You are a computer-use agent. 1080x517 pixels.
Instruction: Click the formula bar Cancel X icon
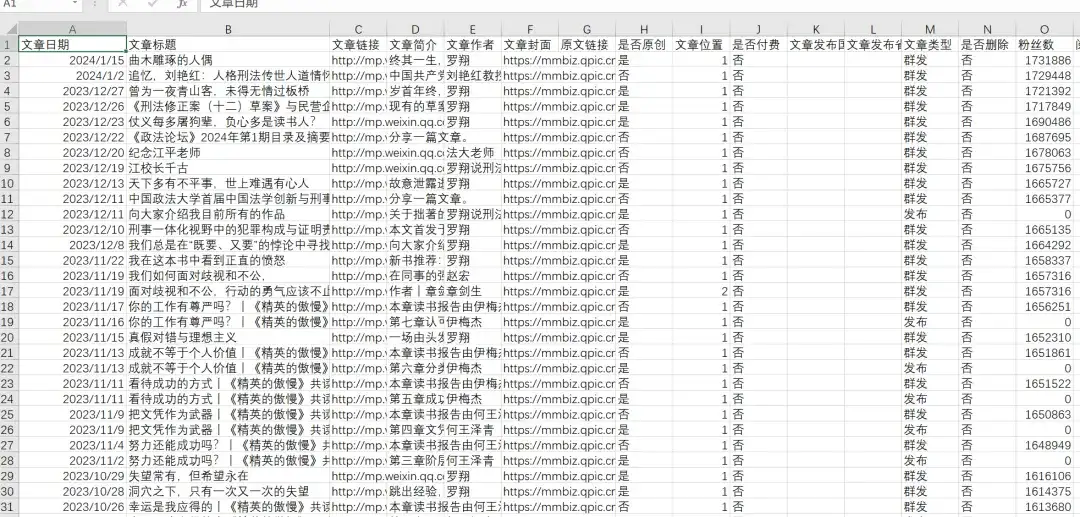pos(123,3)
